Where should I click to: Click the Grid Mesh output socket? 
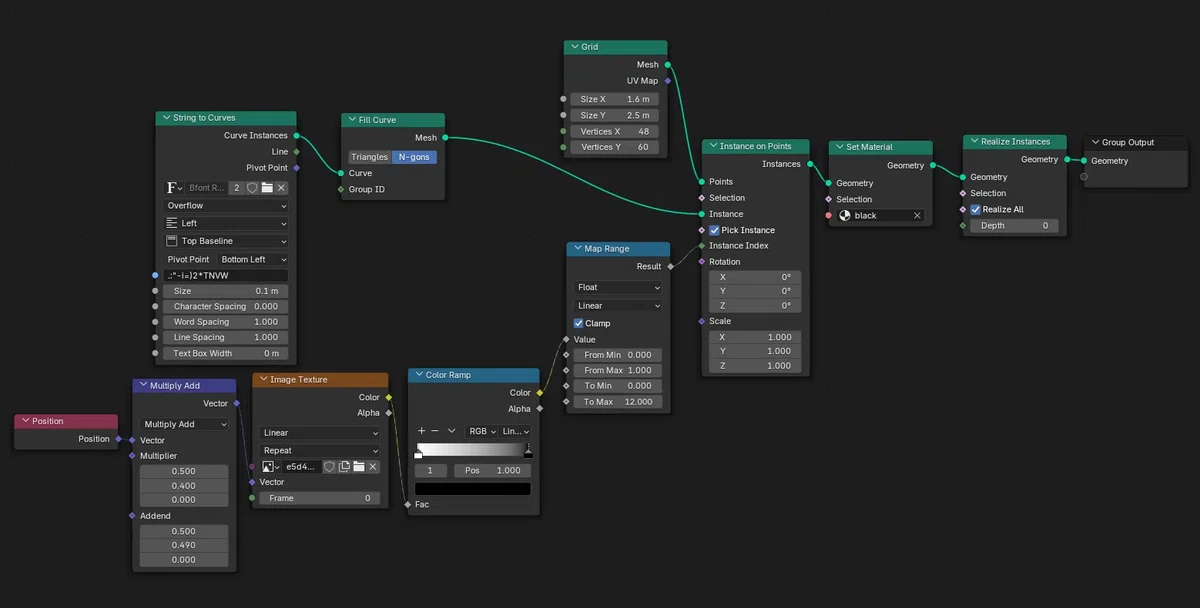point(667,65)
